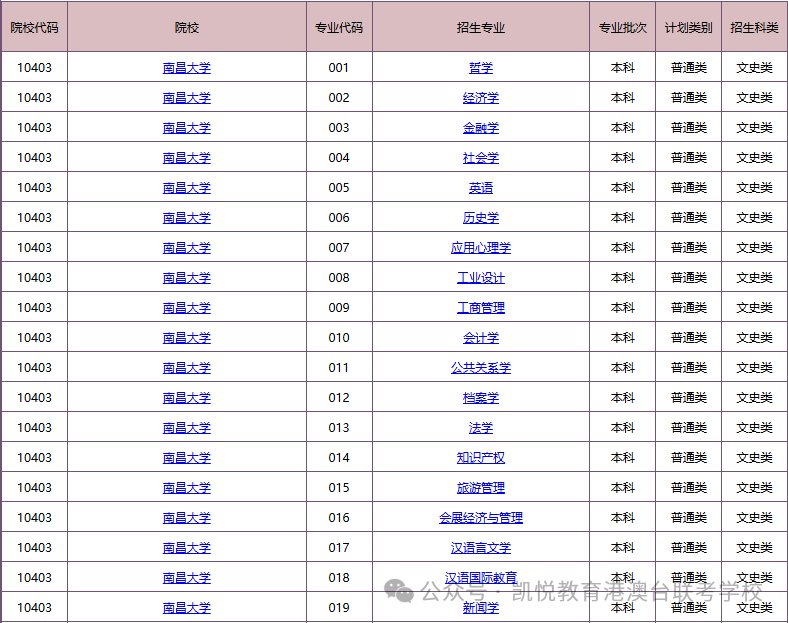
Task: Select the 知识产权 major link
Action: coord(481,458)
